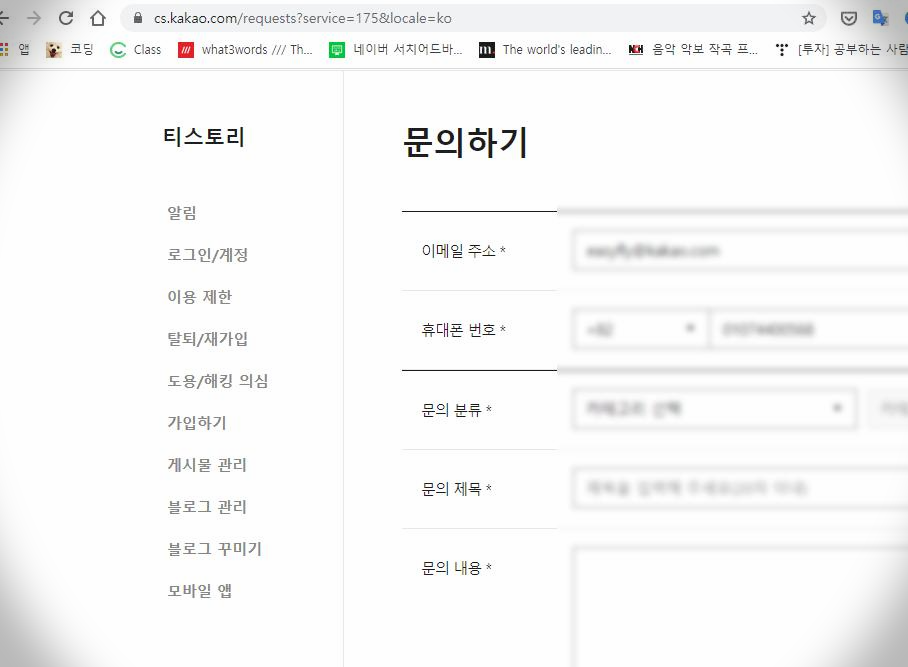Bookmark this page with the star icon

click(x=809, y=18)
